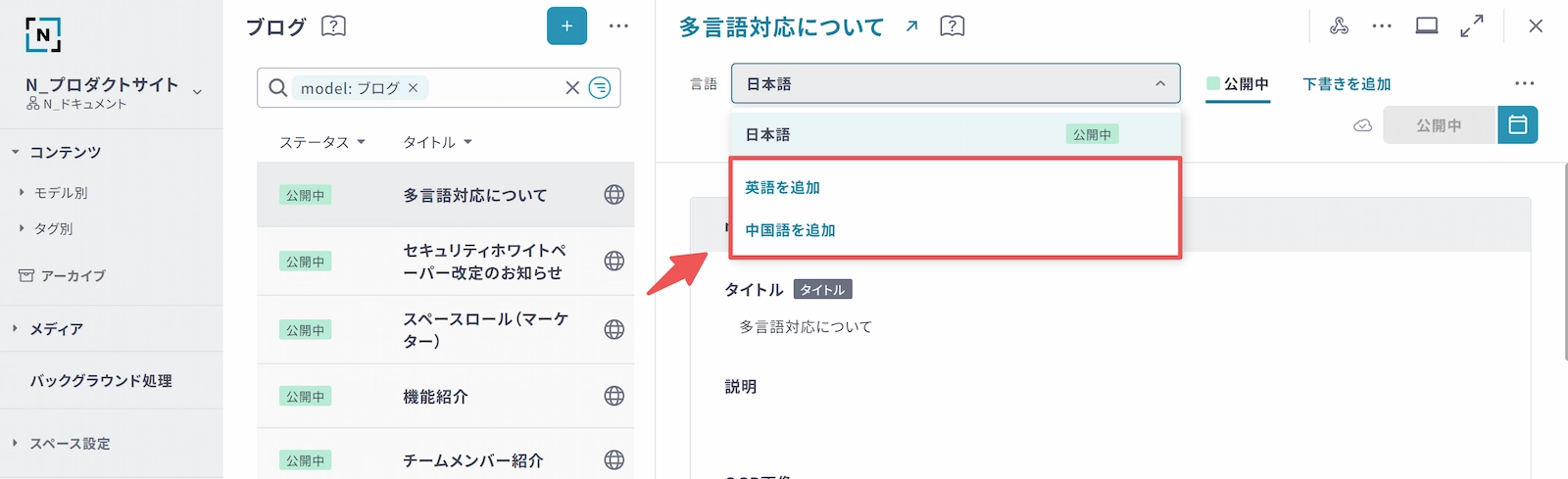Click the webhook icon in top toolbar
The image size is (1568, 479).
pyautogui.click(x=1339, y=26)
